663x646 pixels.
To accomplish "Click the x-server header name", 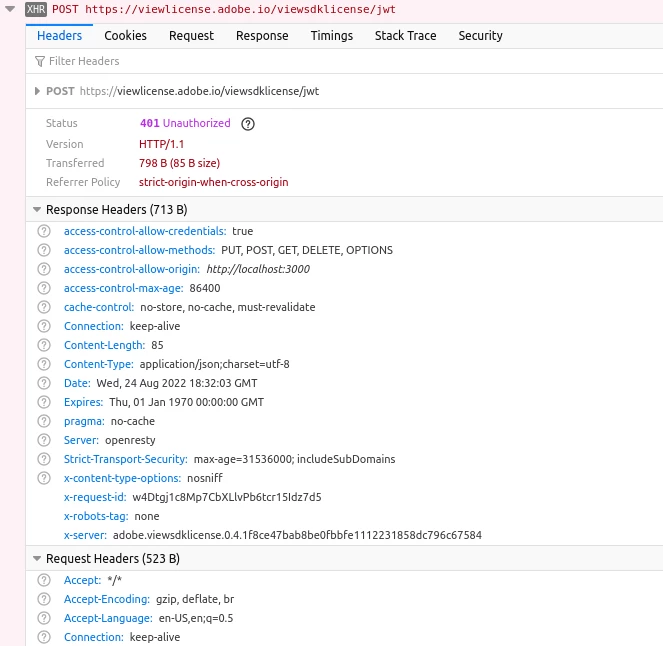I will [x=85, y=535].
